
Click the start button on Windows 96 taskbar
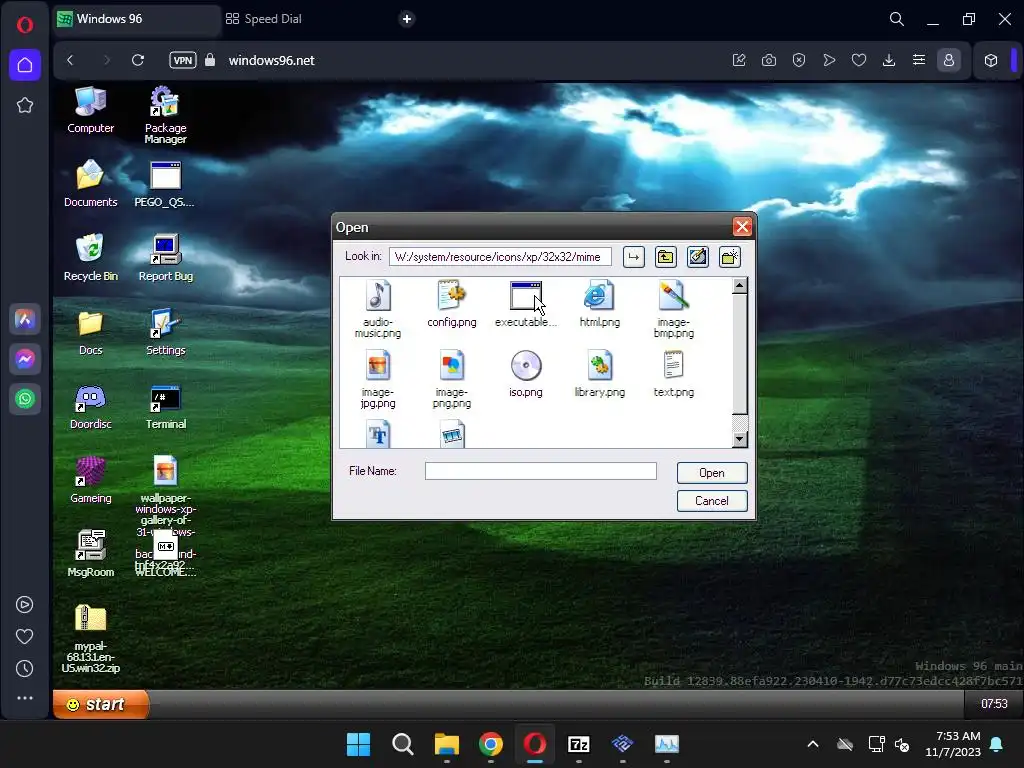coord(101,704)
